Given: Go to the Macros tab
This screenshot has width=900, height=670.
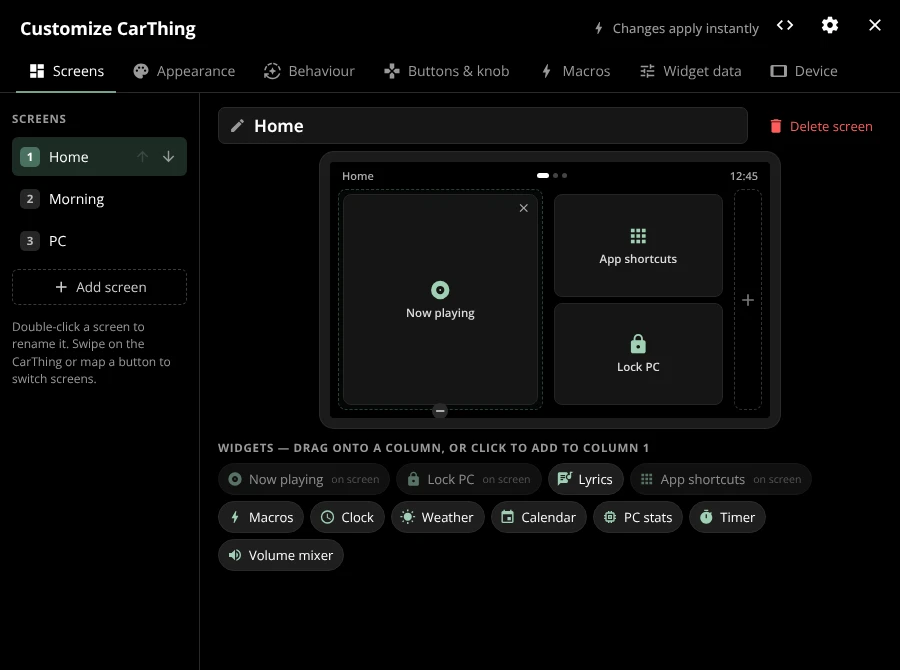Looking at the screenshot, I should 576,71.
